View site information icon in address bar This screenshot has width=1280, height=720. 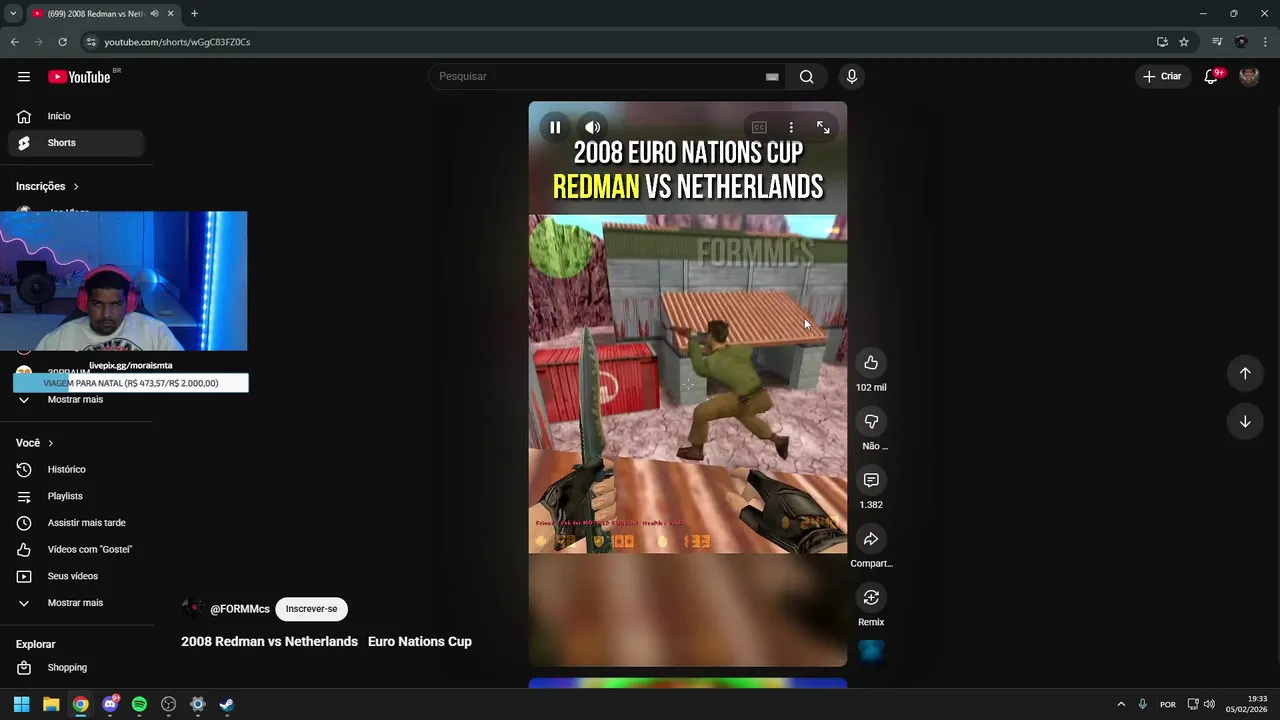pos(91,42)
